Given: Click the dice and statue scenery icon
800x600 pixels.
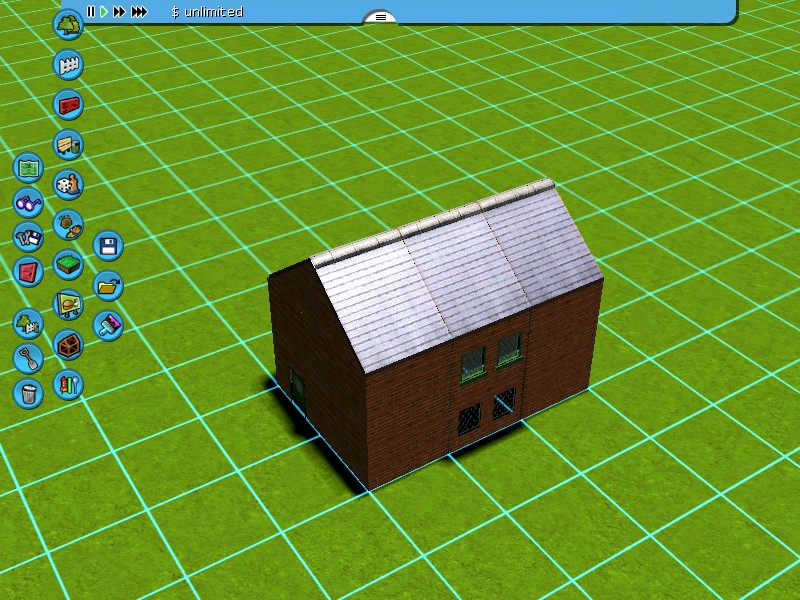Looking at the screenshot, I should coord(68,185).
